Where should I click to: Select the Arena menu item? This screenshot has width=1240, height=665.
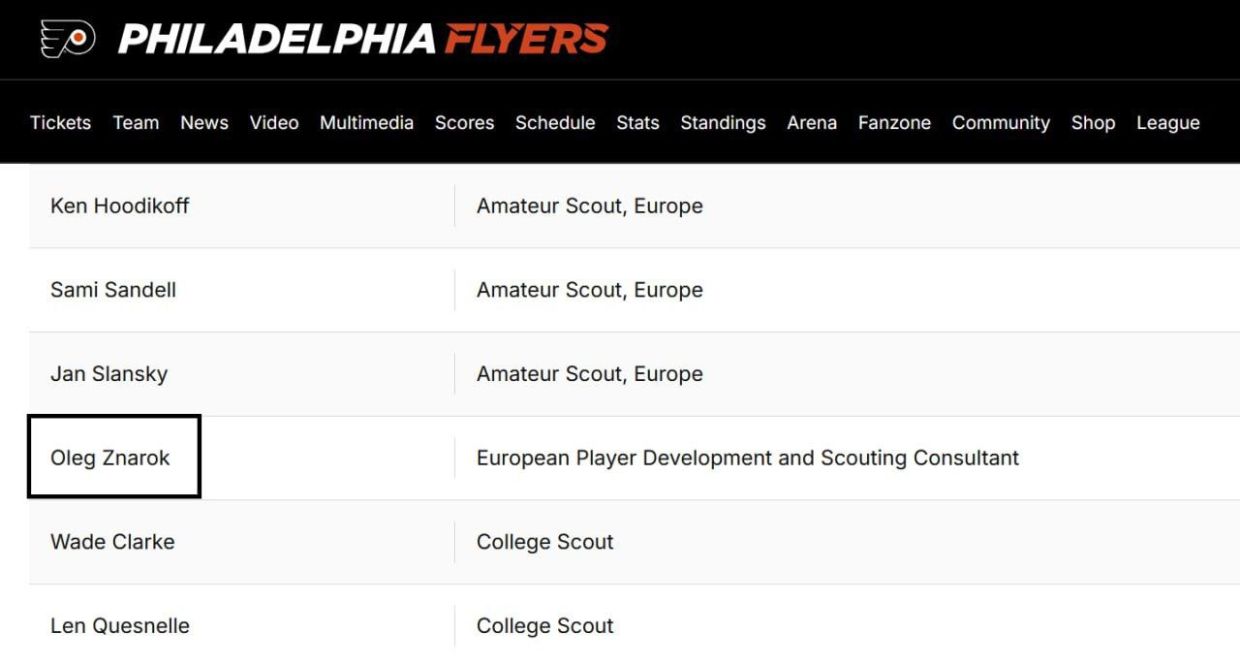point(811,123)
